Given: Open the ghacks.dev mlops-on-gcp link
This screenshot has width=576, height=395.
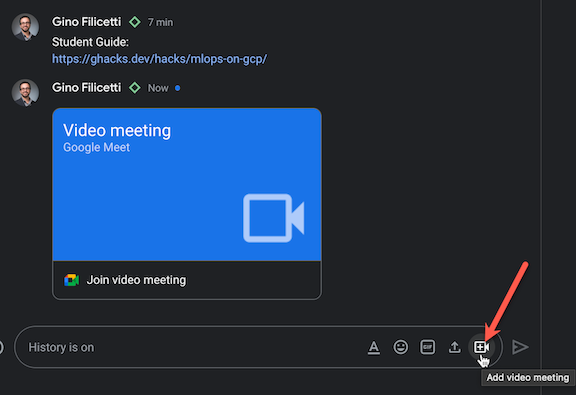Looking at the screenshot, I should [x=159, y=59].
